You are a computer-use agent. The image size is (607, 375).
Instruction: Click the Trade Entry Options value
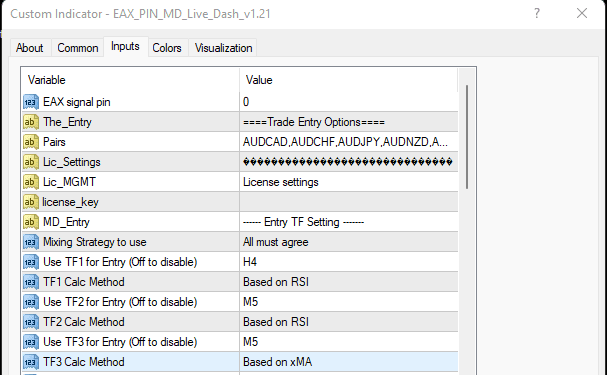[349, 122]
